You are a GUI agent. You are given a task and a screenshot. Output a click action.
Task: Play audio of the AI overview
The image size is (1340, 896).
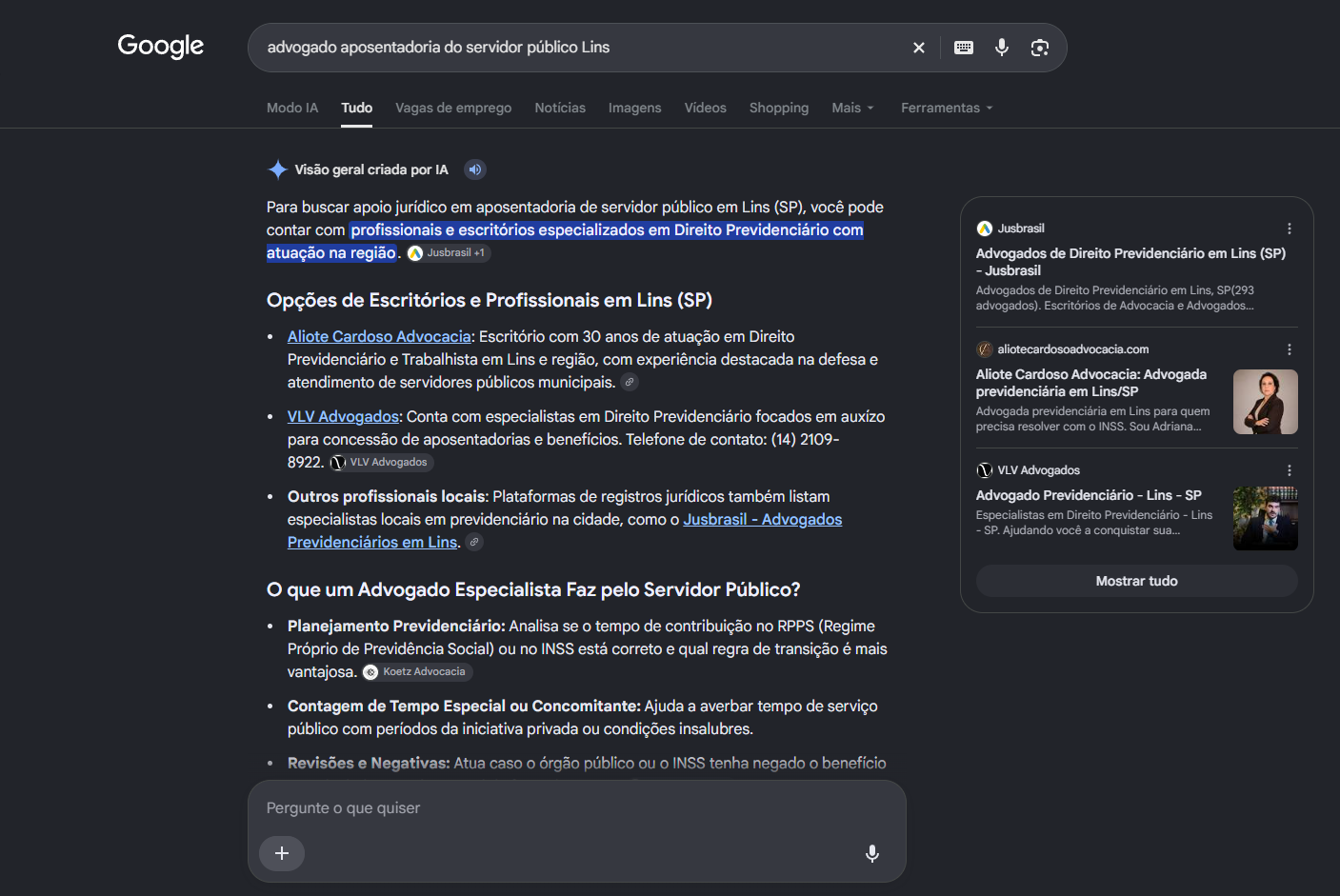[x=475, y=169]
